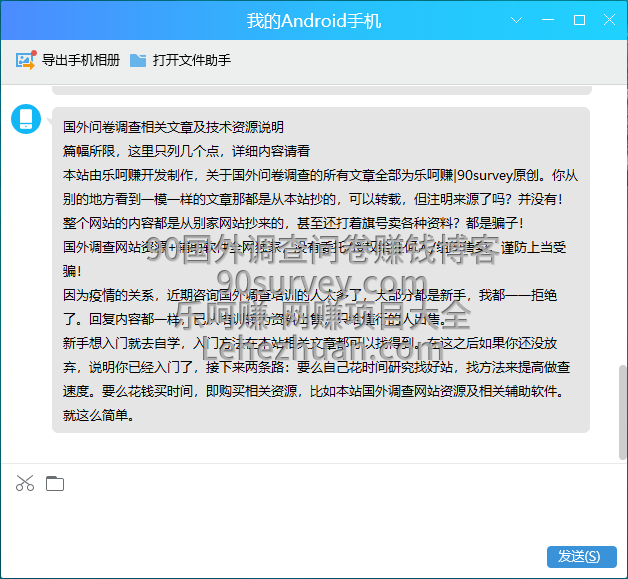
Task: Close the 我的Android手机 window
Action: tap(610, 20)
